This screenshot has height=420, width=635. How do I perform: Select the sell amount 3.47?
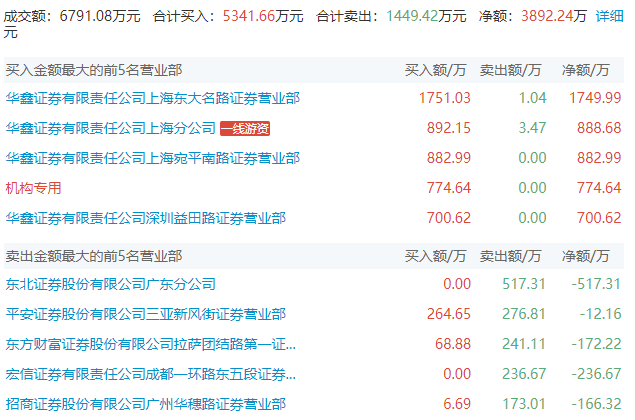[533, 128]
